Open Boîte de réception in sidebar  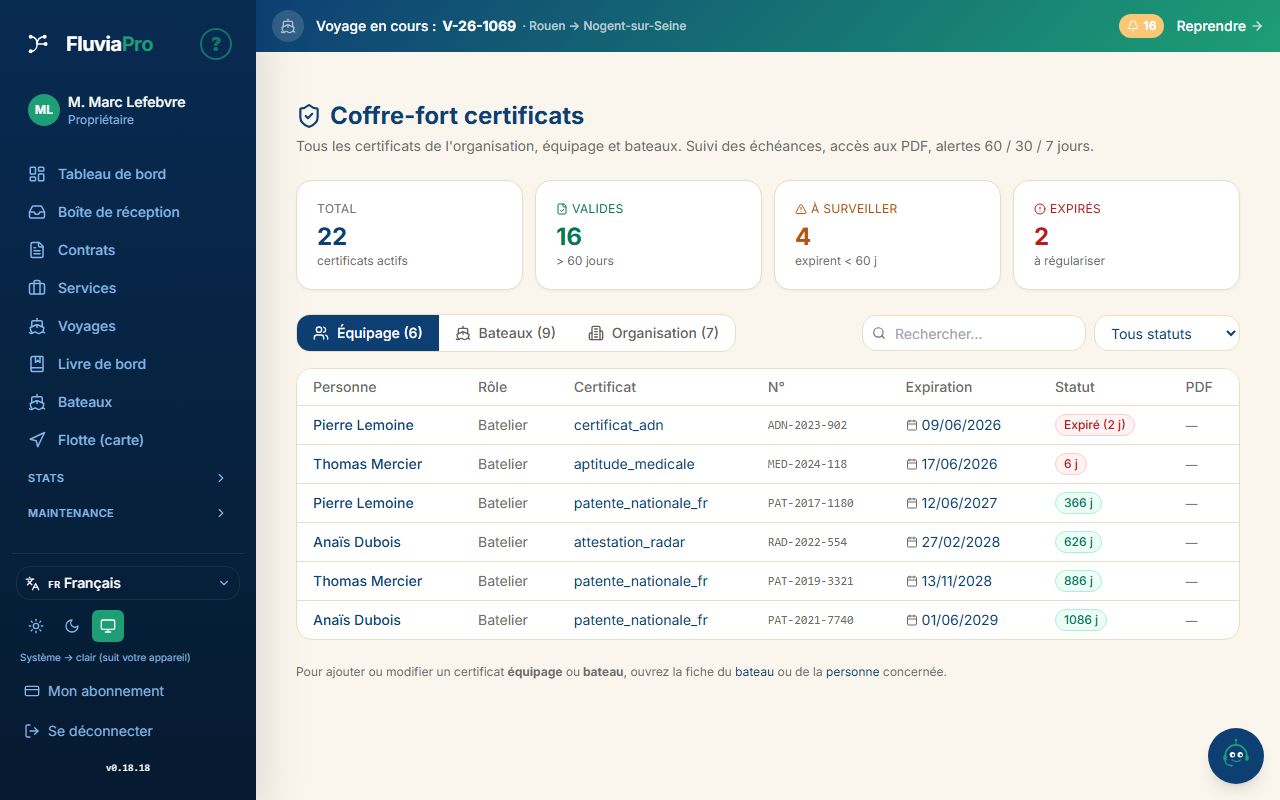[128, 212]
